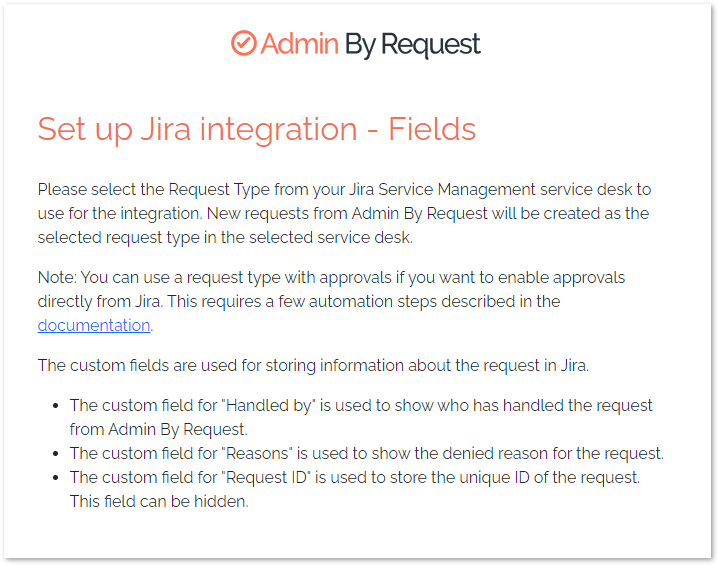Click the "Request ID" bullet item text
Image resolution: width=719 pixels, height=566 pixels.
coord(355,489)
